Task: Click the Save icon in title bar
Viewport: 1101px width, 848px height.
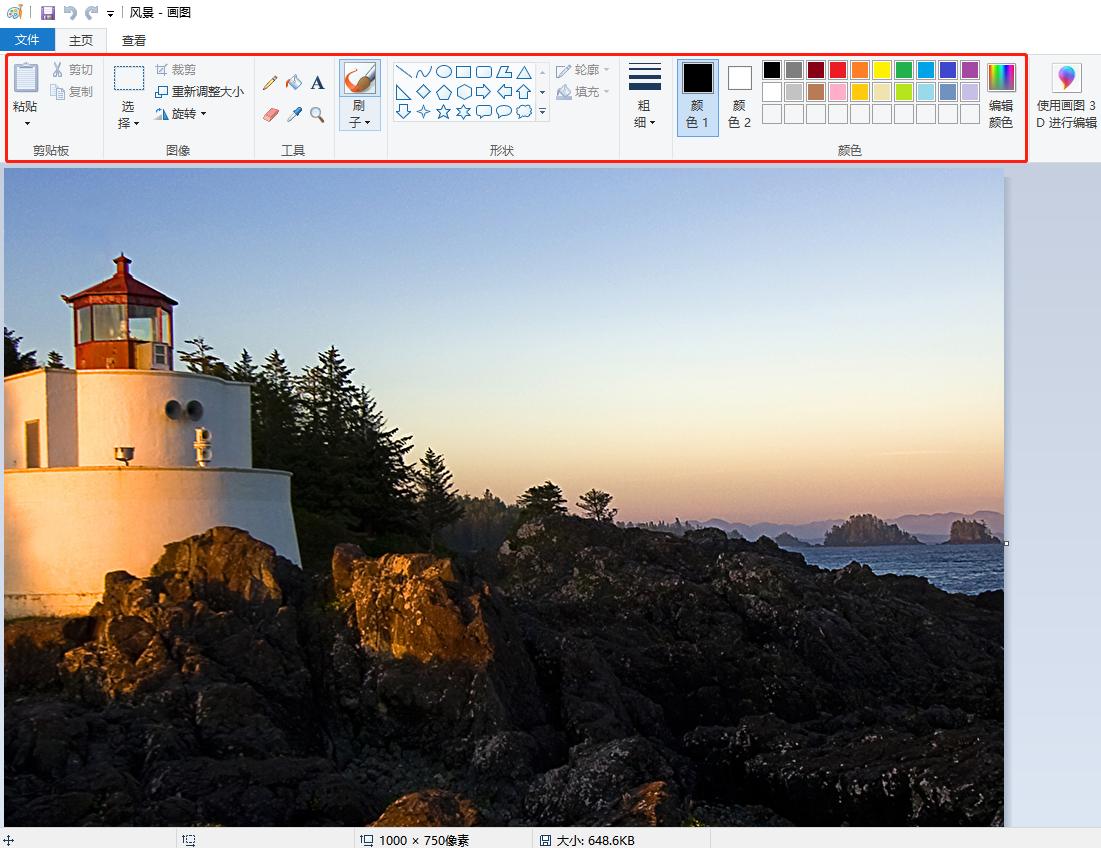Action: pyautogui.click(x=48, y=13)
